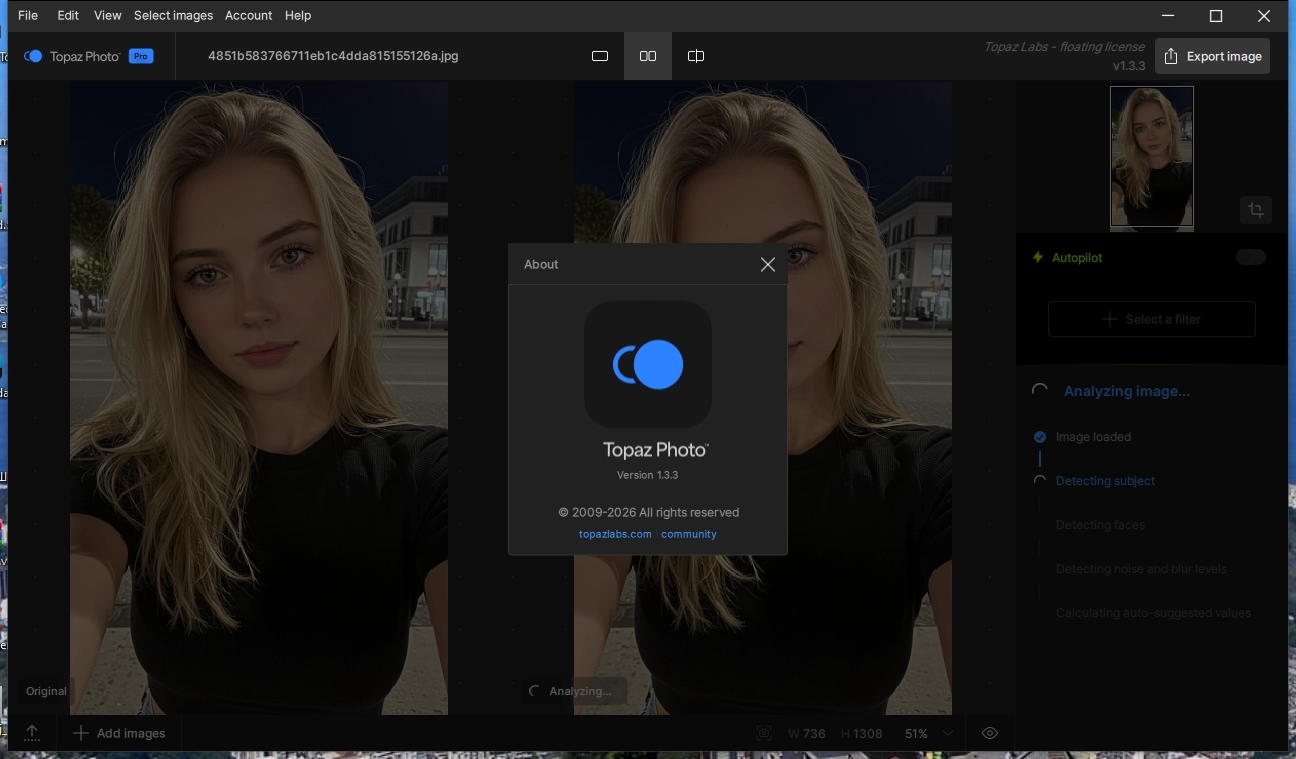Open the Select images menu
Viewport: 1296px width, 759px height.
pos(173,15)
